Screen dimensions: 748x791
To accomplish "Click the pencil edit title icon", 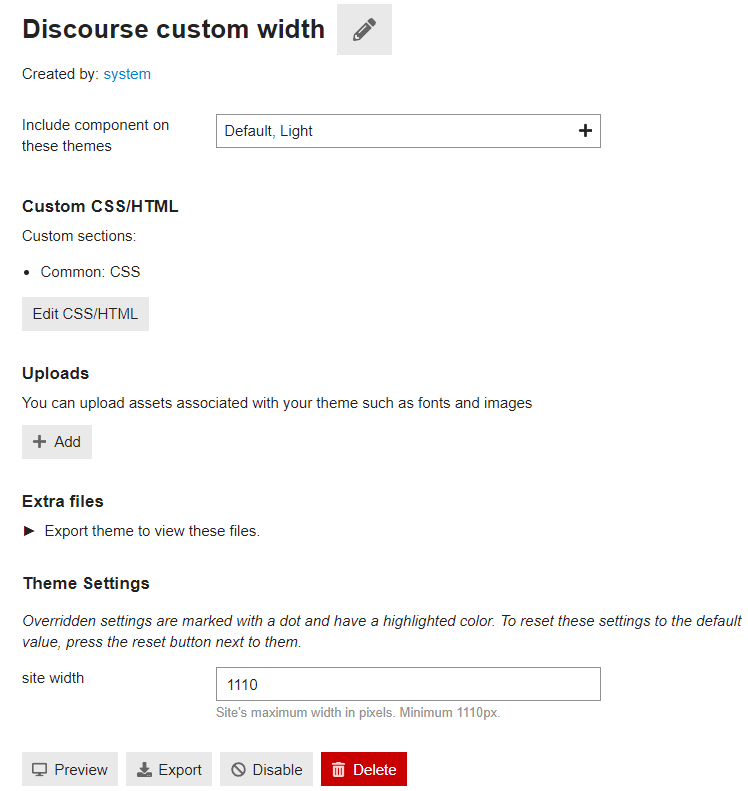I will click(364, 29).
